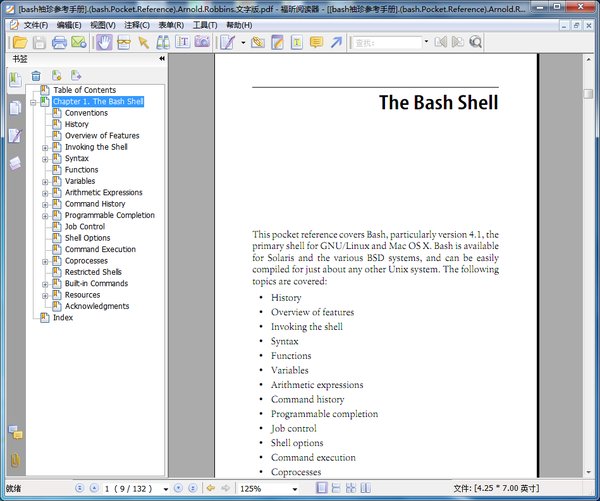The height and width of the screenshot is (501, 600).
Task: Open the Index bookmark
Action: pos(63,317)
